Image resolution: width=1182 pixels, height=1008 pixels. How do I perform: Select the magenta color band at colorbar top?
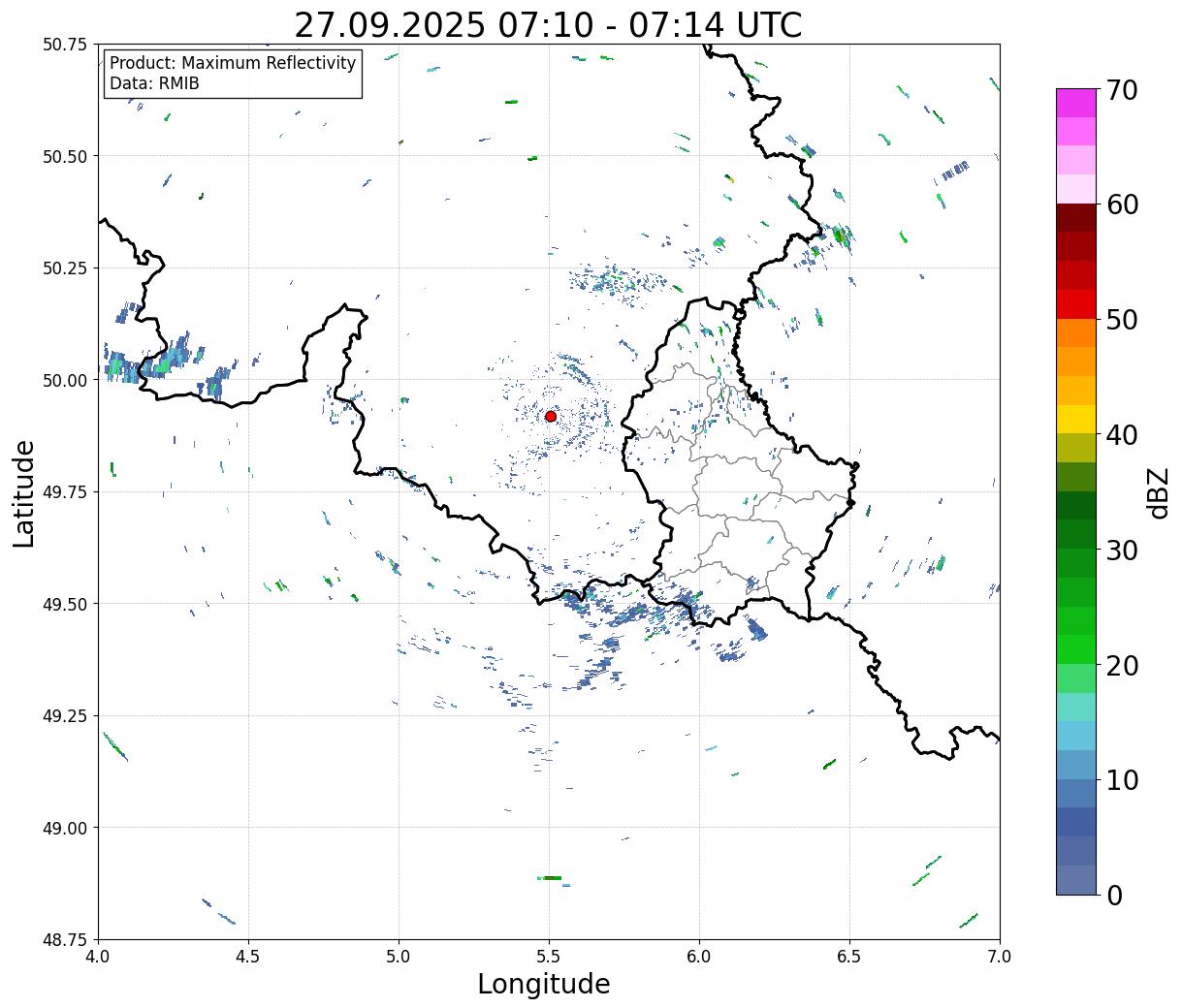coord(1076,103)
